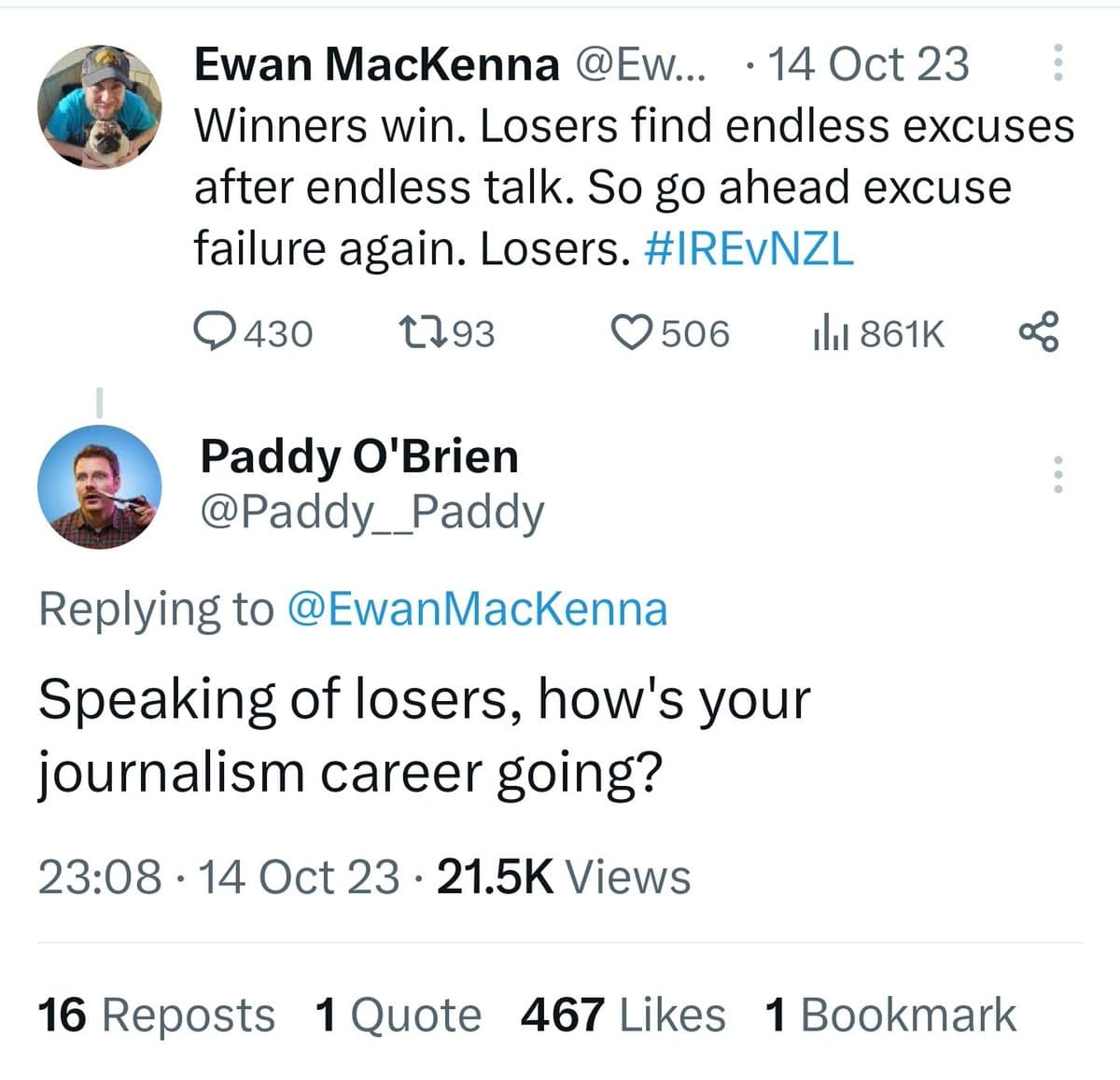Viewport: 1120px width, 1080px height.
Task: Click the share icon on Ewan's tweet
Action: tap(1040, 332)
